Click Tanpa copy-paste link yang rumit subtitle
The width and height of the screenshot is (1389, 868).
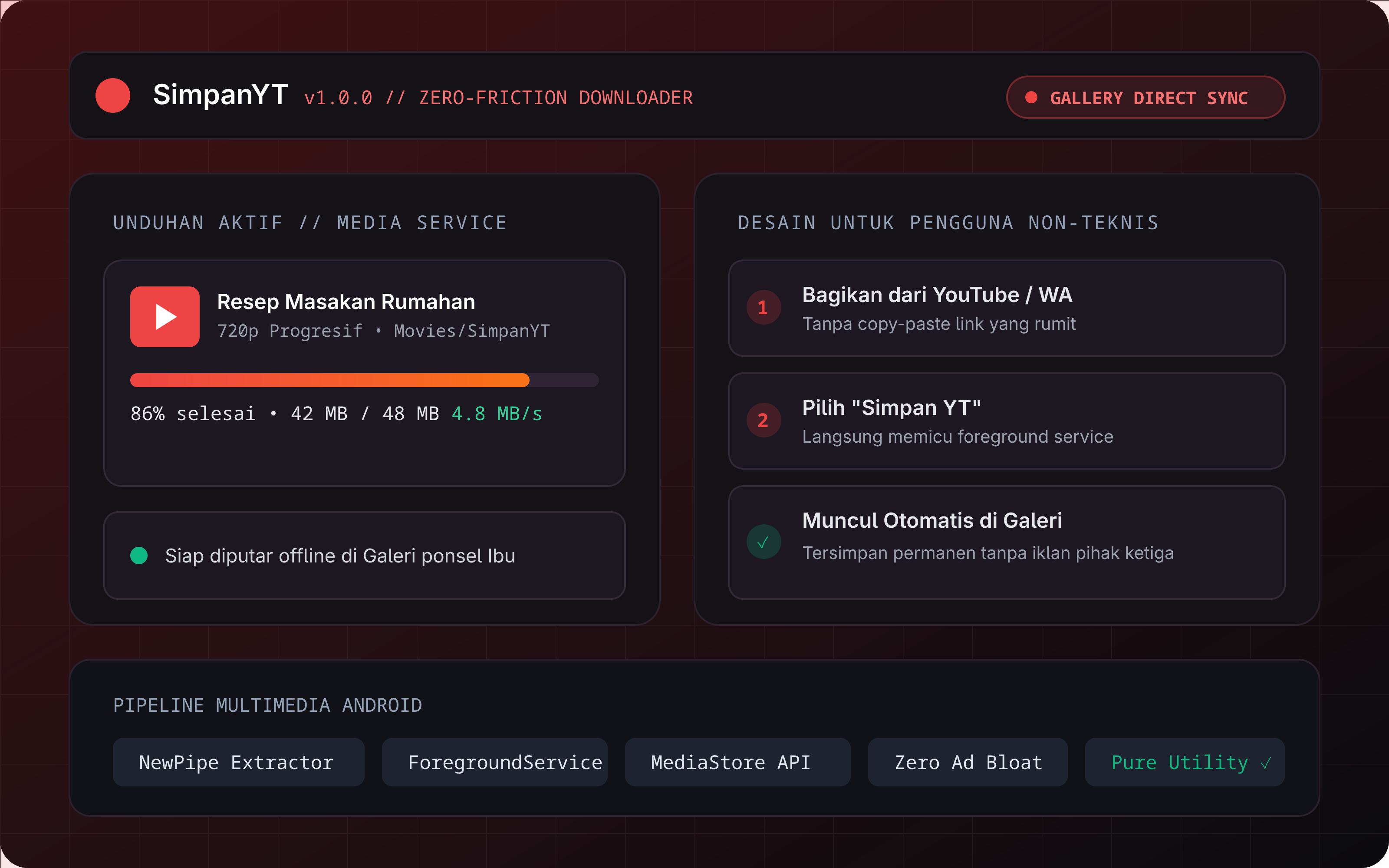(938, 324)
